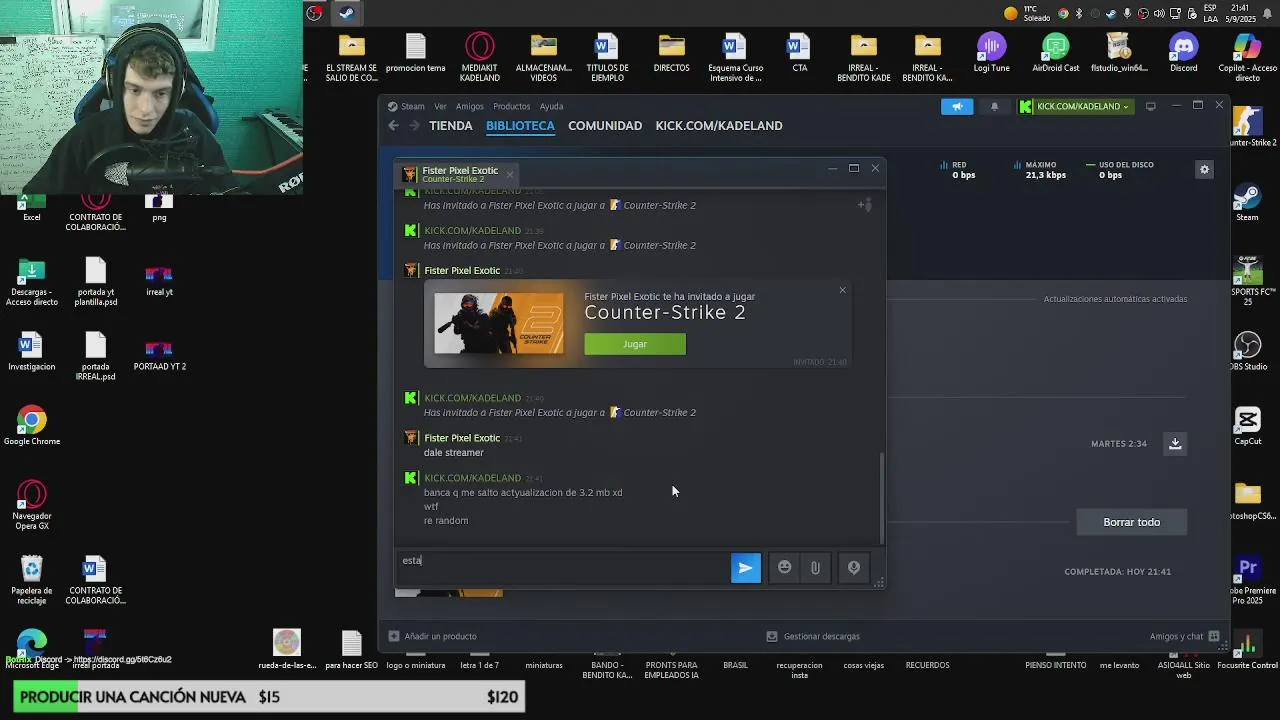Viewport: 1280px width, 720px height.
Task: Select MEDIAKIT KADELAND Opera shortcut
Action: (x=480, y=57)
